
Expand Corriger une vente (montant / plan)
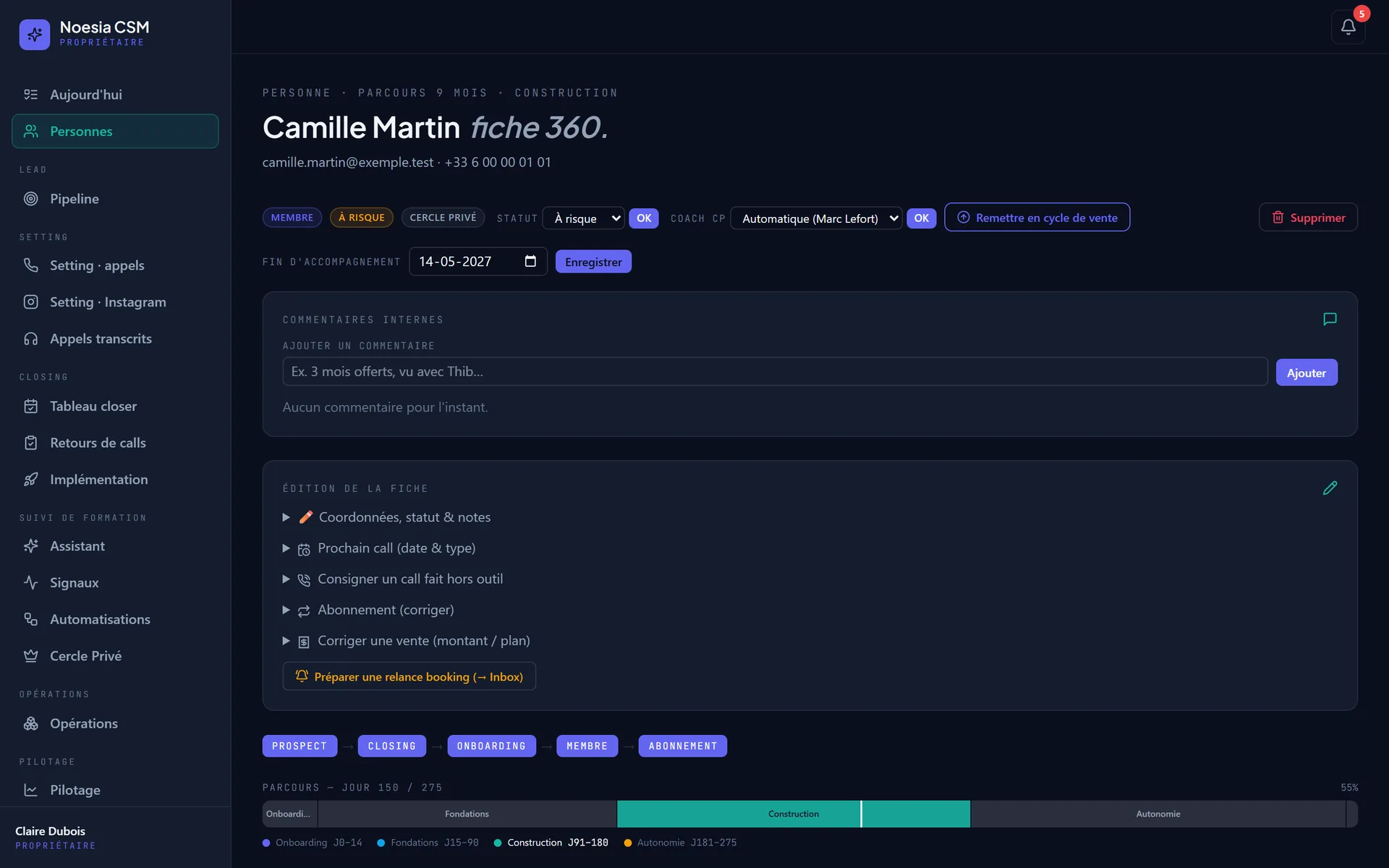click(x=407, y=641)
